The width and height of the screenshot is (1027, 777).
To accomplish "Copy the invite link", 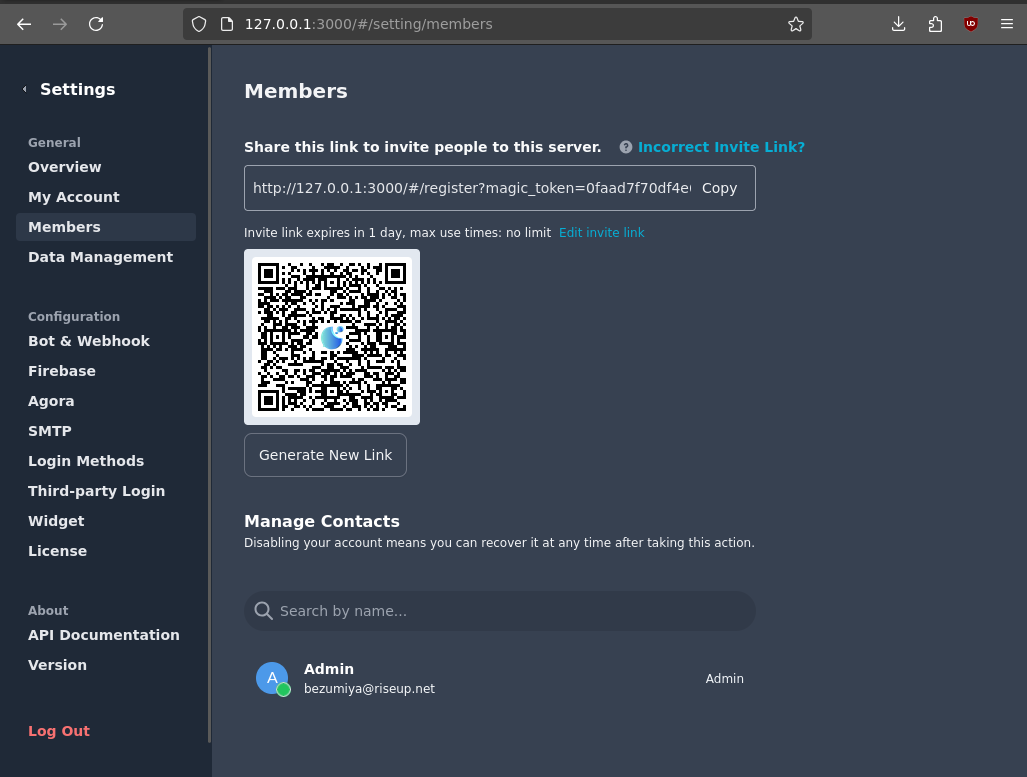I will tap(720, 188).
